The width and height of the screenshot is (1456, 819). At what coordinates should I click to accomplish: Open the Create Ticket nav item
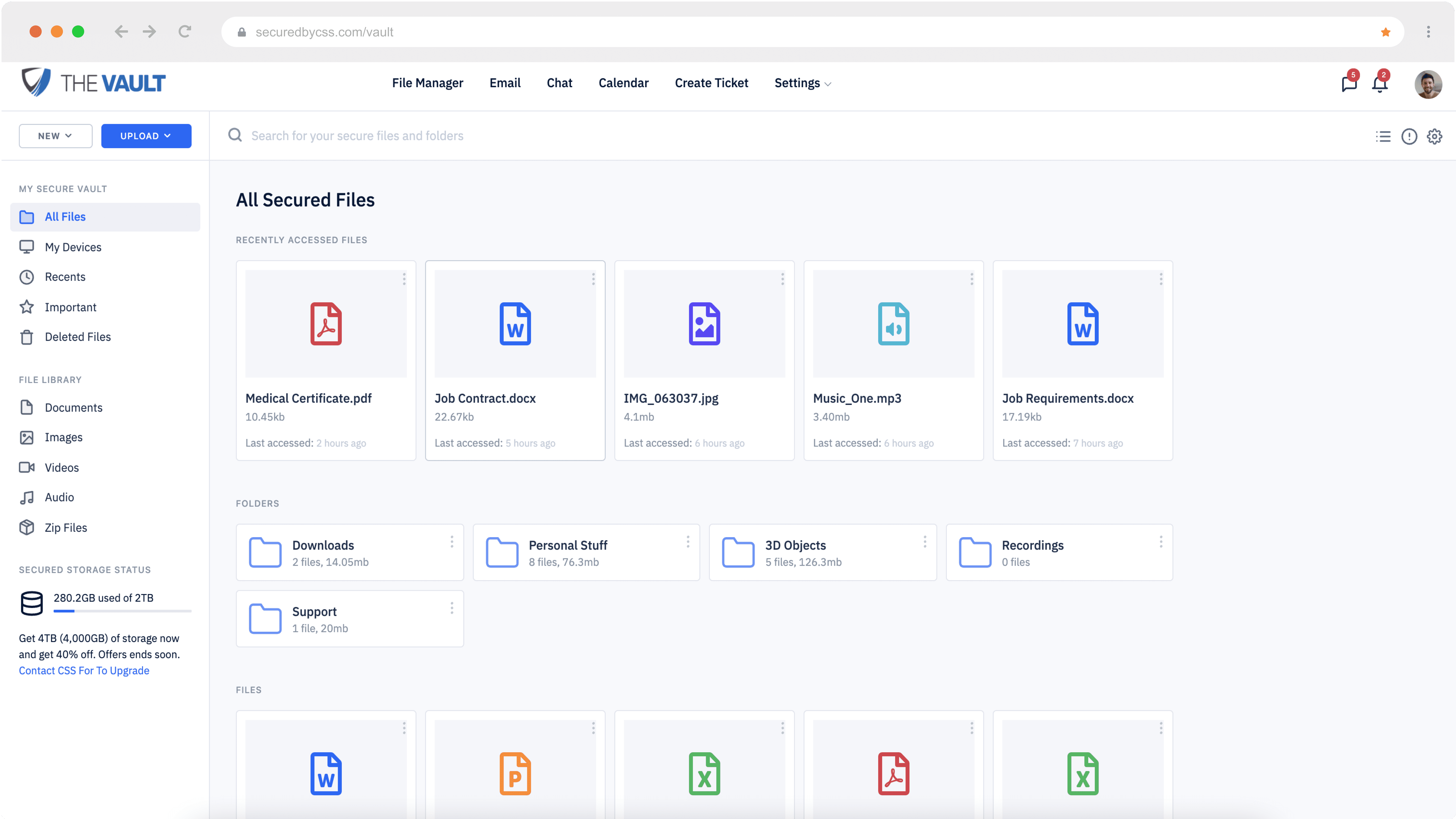(712, 83)
